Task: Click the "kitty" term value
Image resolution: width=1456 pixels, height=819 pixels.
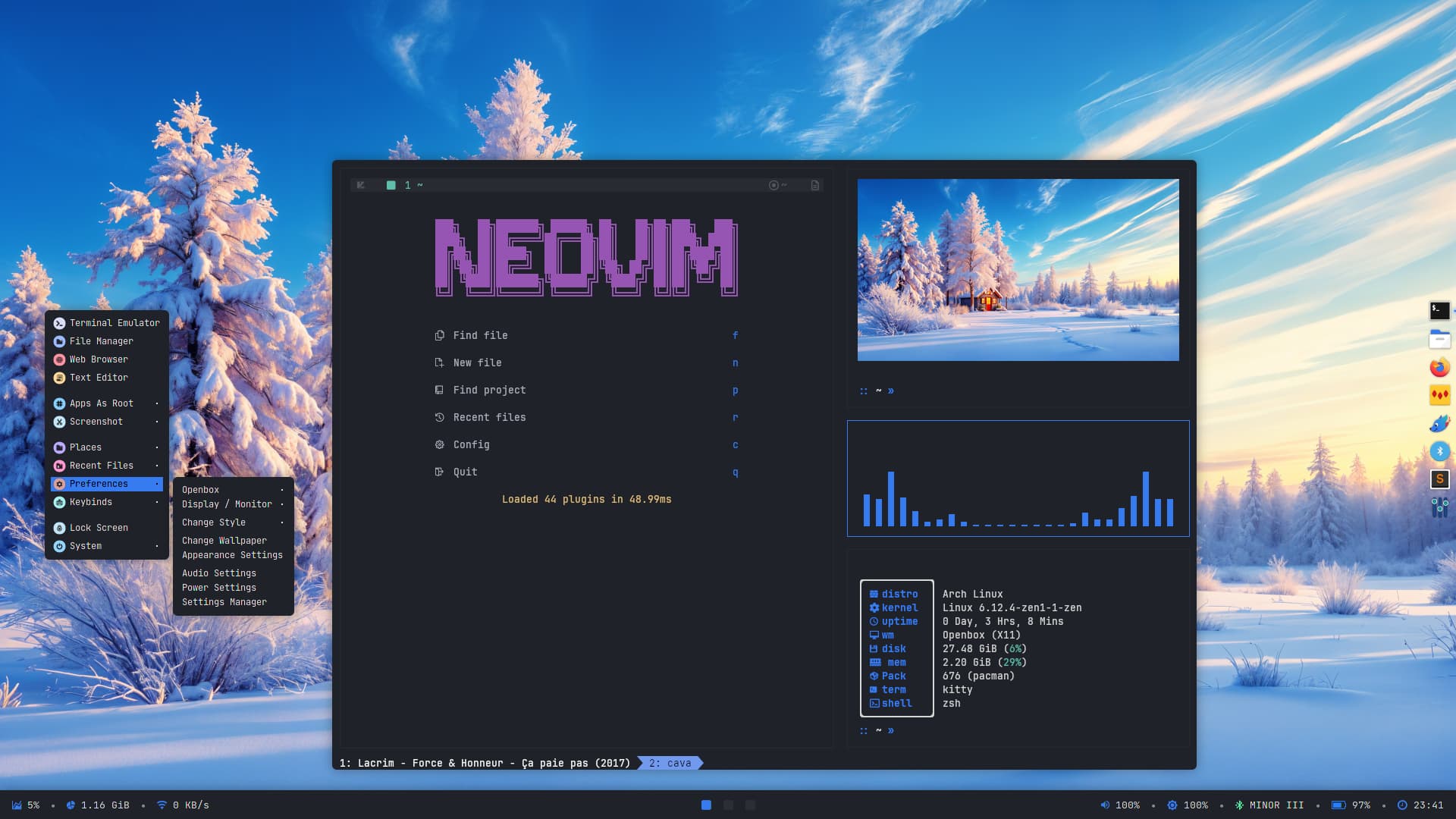Action: tap(957, 689)
